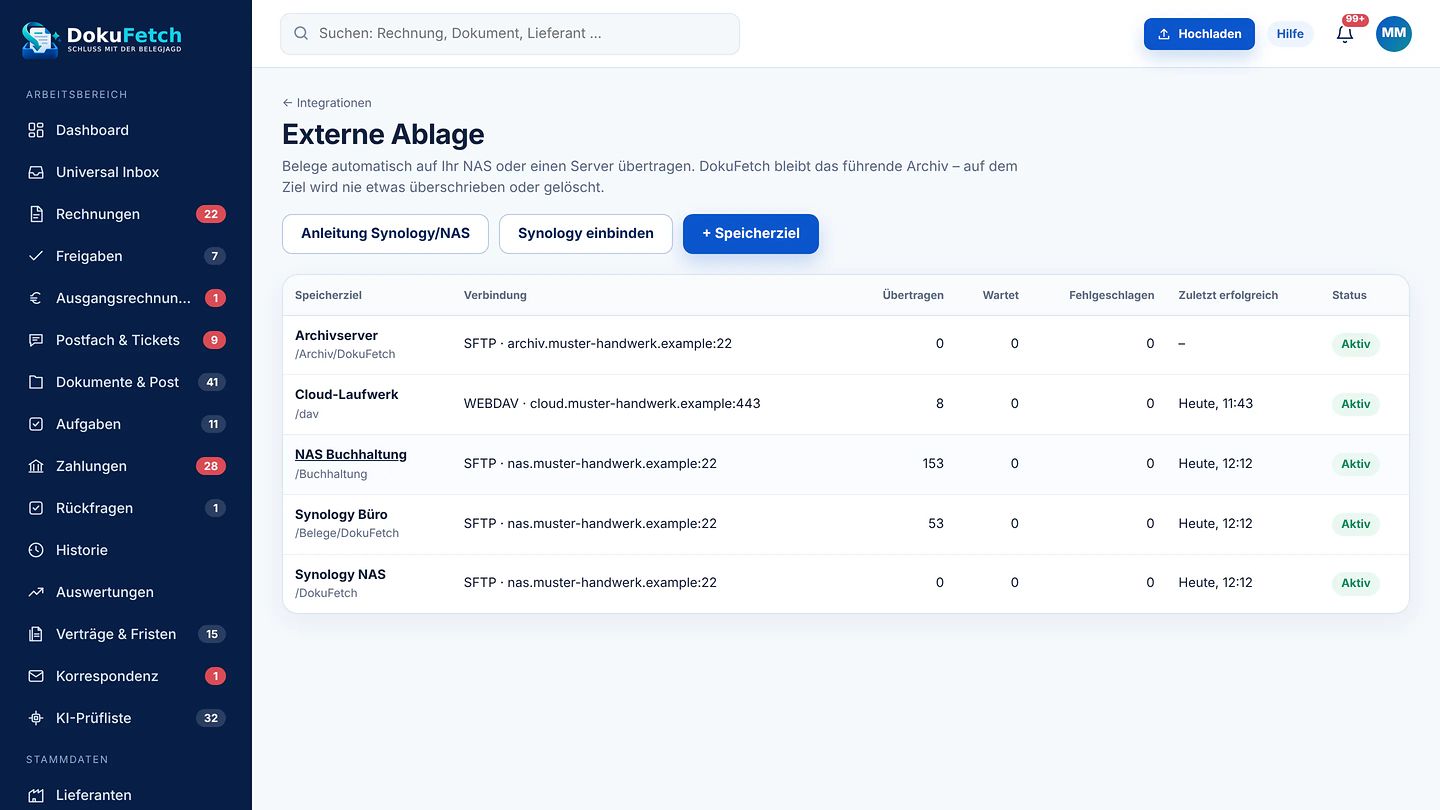Click the Ausgangsrechnungen euro icon

[36, 298]
